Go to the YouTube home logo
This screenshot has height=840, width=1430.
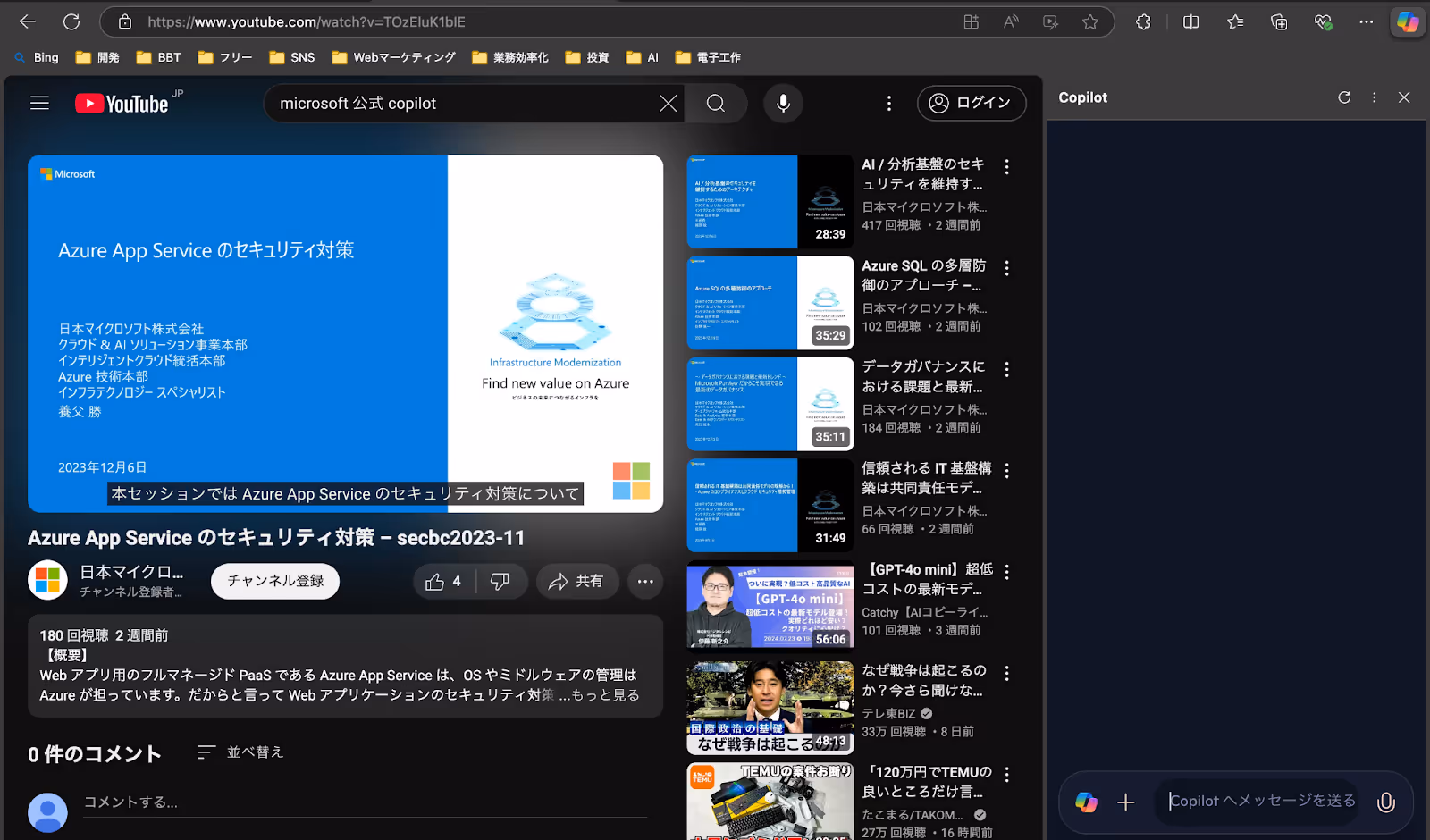[122, 104]
